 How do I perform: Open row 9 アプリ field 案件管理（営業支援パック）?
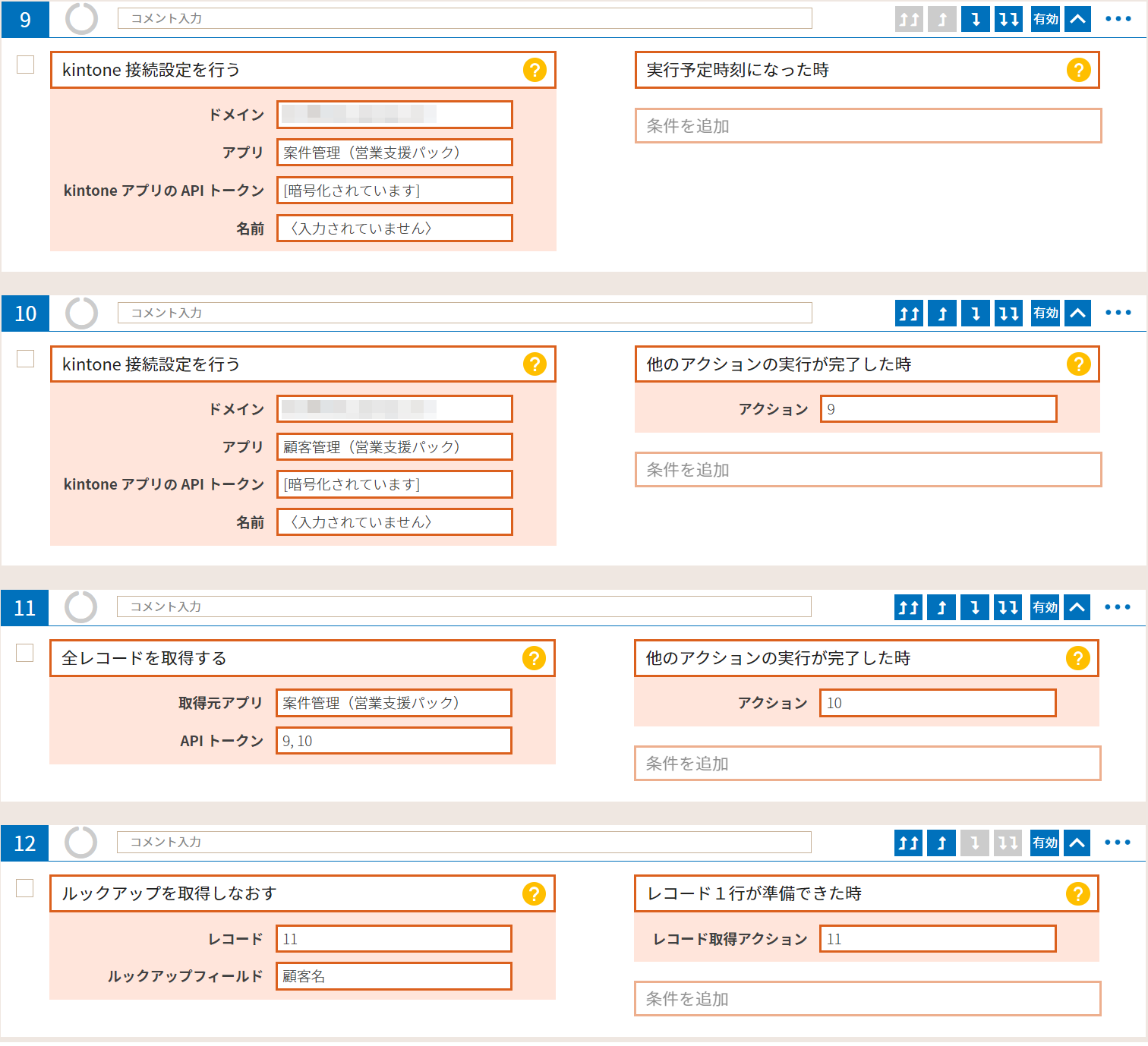[x=395, y=153]
